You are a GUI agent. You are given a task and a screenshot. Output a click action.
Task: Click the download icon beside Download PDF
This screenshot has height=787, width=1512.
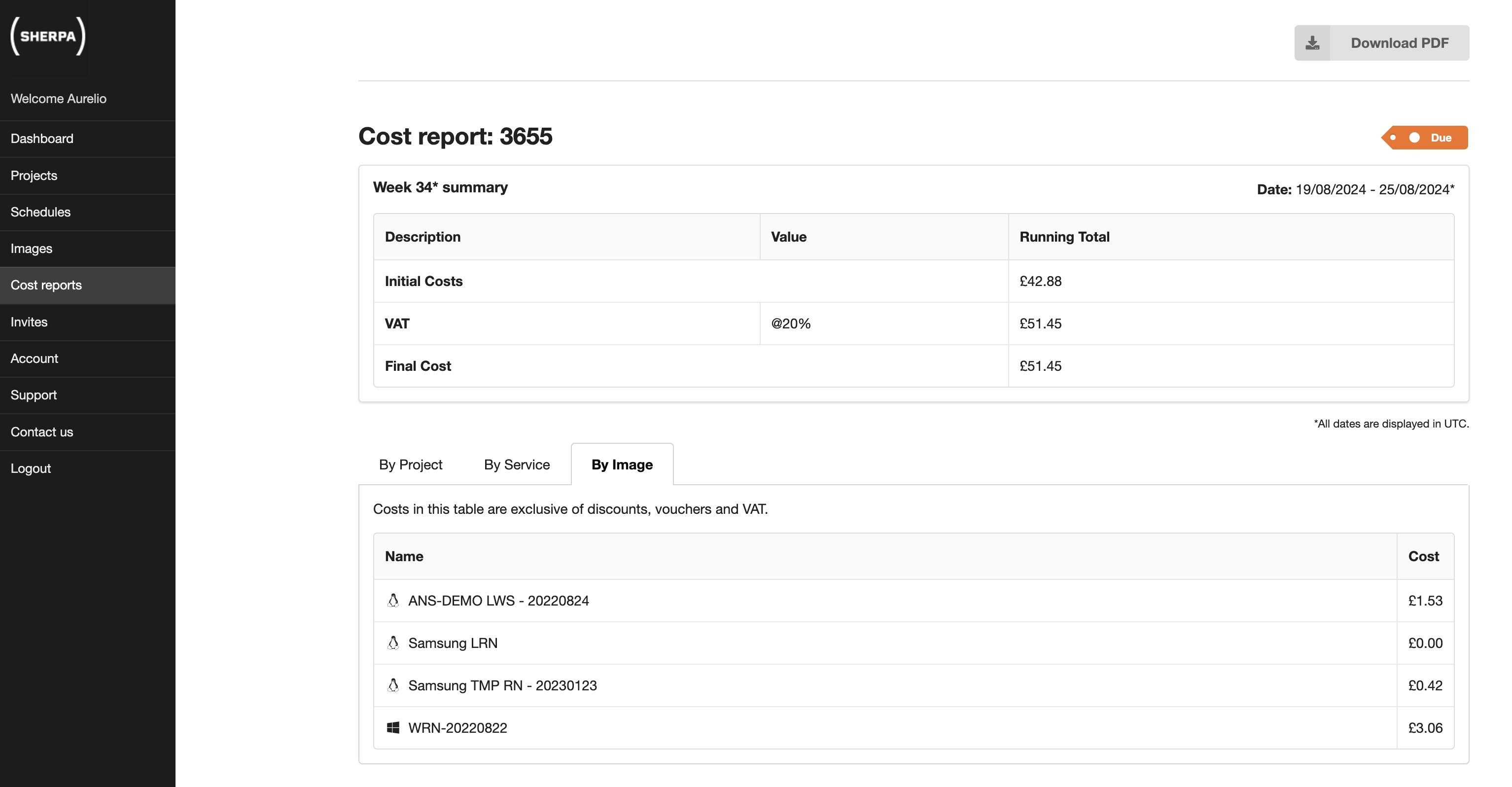1313,42
